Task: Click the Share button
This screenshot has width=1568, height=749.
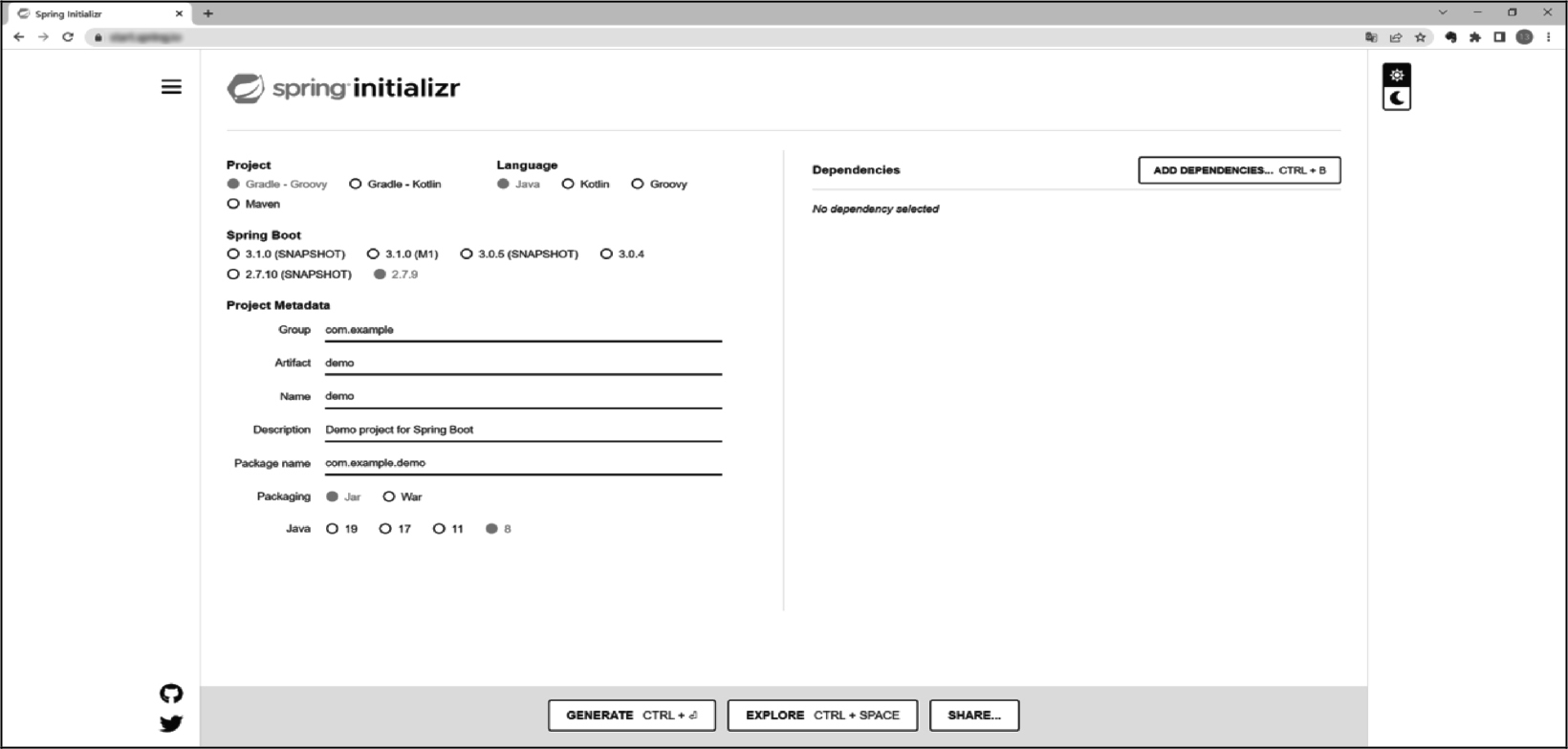Action: click(974, 716)
